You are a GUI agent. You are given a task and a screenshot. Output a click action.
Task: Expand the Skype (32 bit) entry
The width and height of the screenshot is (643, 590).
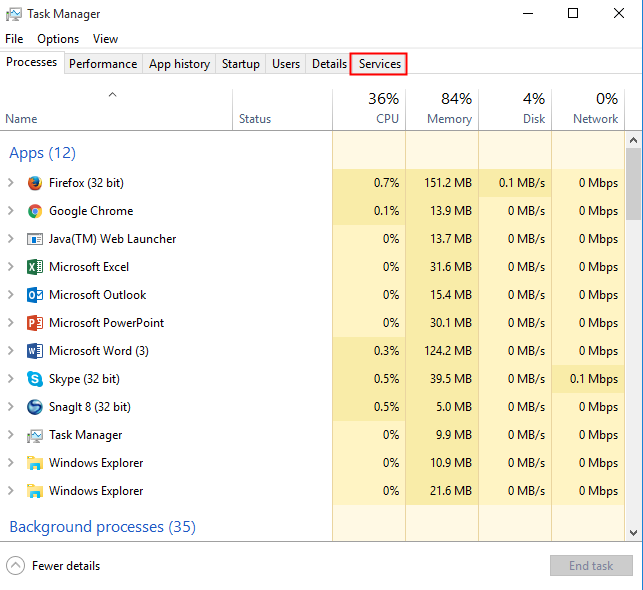click(11, 379)
